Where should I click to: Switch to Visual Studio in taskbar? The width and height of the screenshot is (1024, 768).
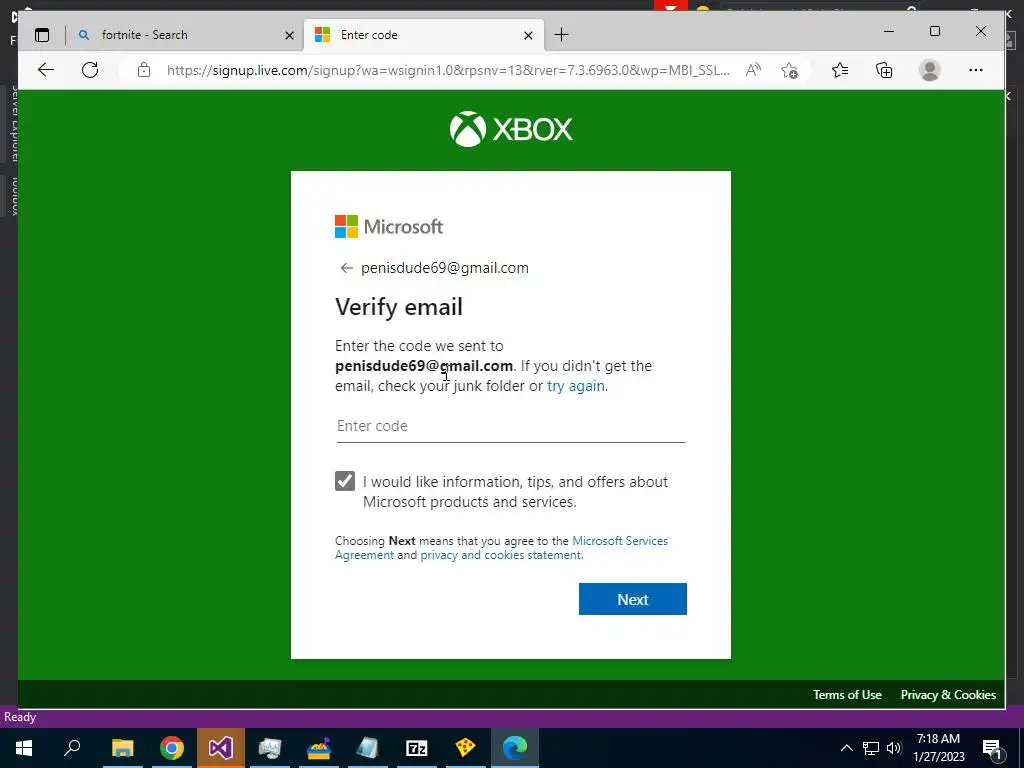click(221, 748)
